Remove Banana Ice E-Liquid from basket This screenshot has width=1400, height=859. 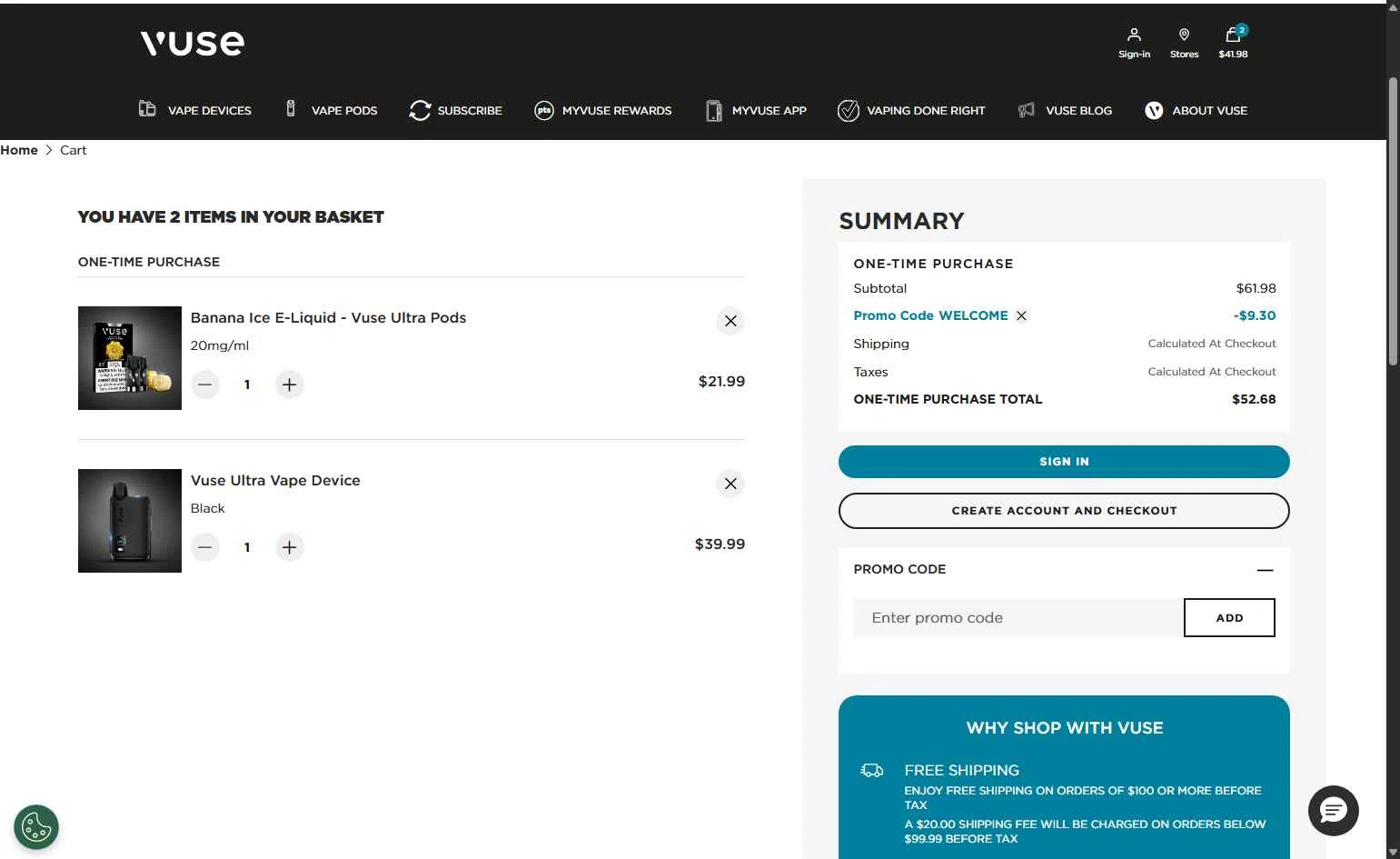click(x=730, y=321)
